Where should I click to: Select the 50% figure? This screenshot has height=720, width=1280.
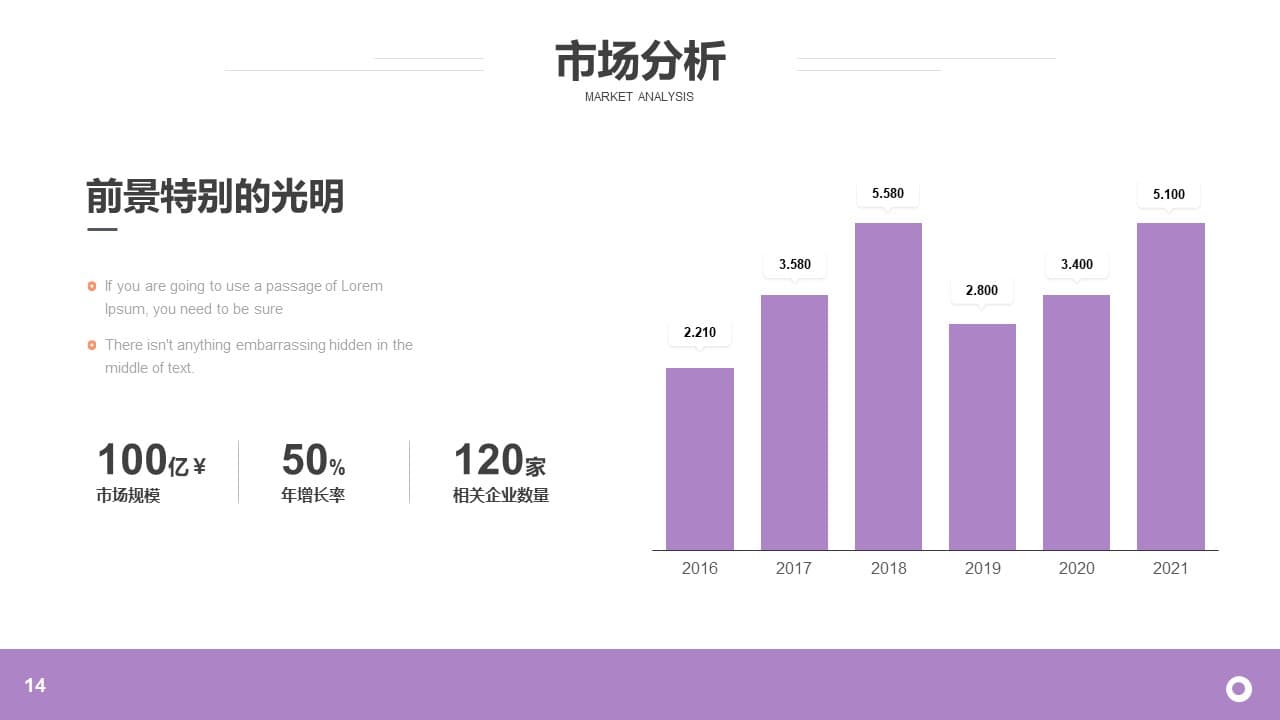tap(313, 461)
